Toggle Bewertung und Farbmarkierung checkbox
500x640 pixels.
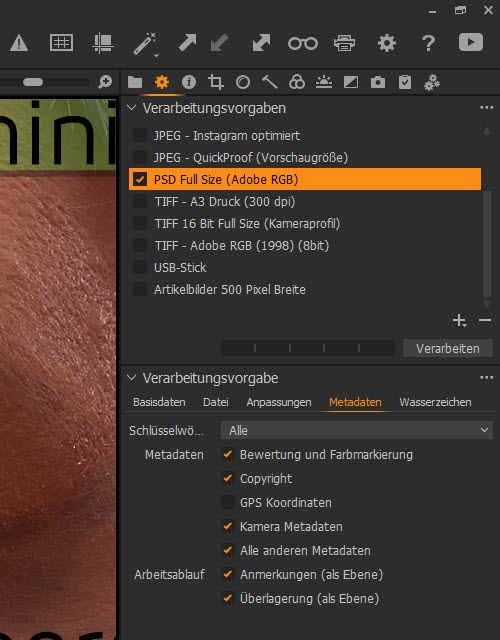click(x=228, y=454)
